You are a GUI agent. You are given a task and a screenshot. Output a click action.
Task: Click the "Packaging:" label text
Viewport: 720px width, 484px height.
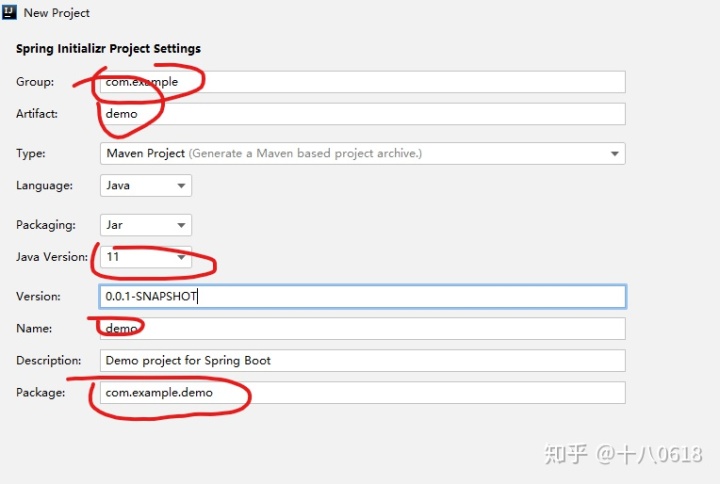coord(45,226)
